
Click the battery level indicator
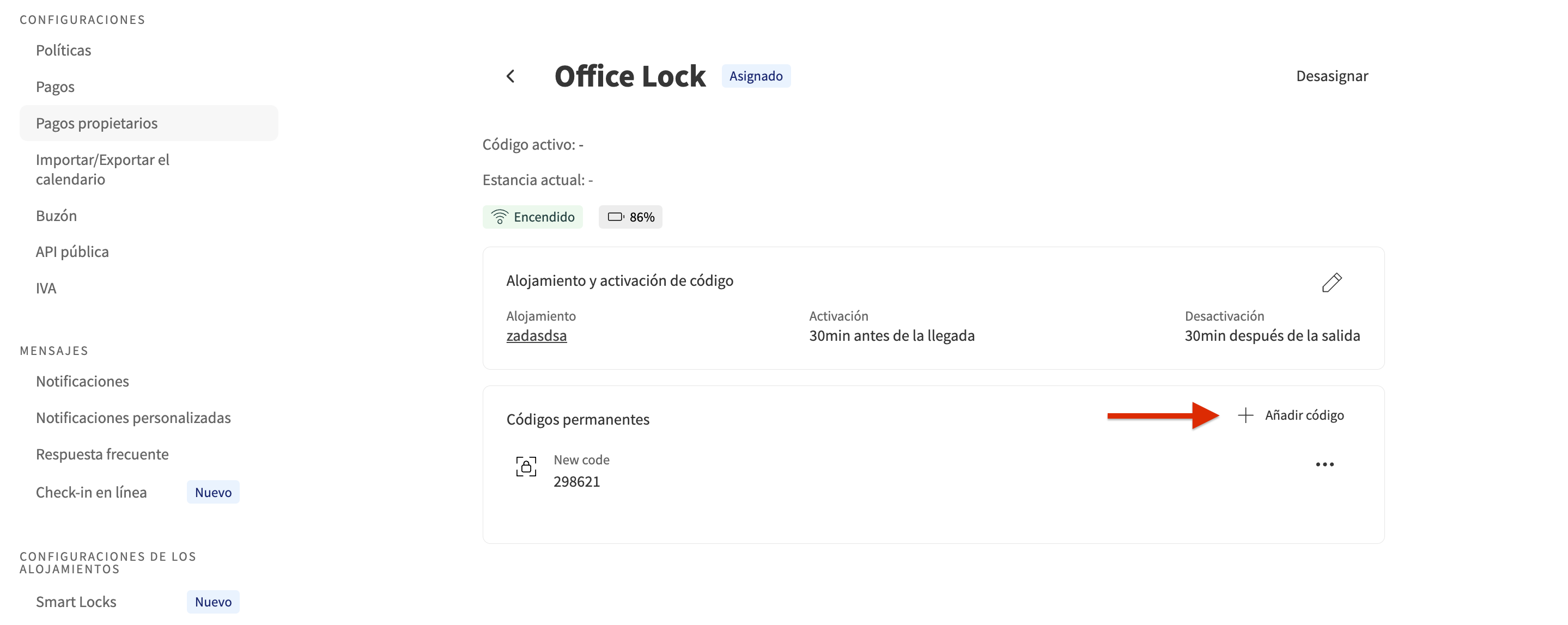(630, 217)
